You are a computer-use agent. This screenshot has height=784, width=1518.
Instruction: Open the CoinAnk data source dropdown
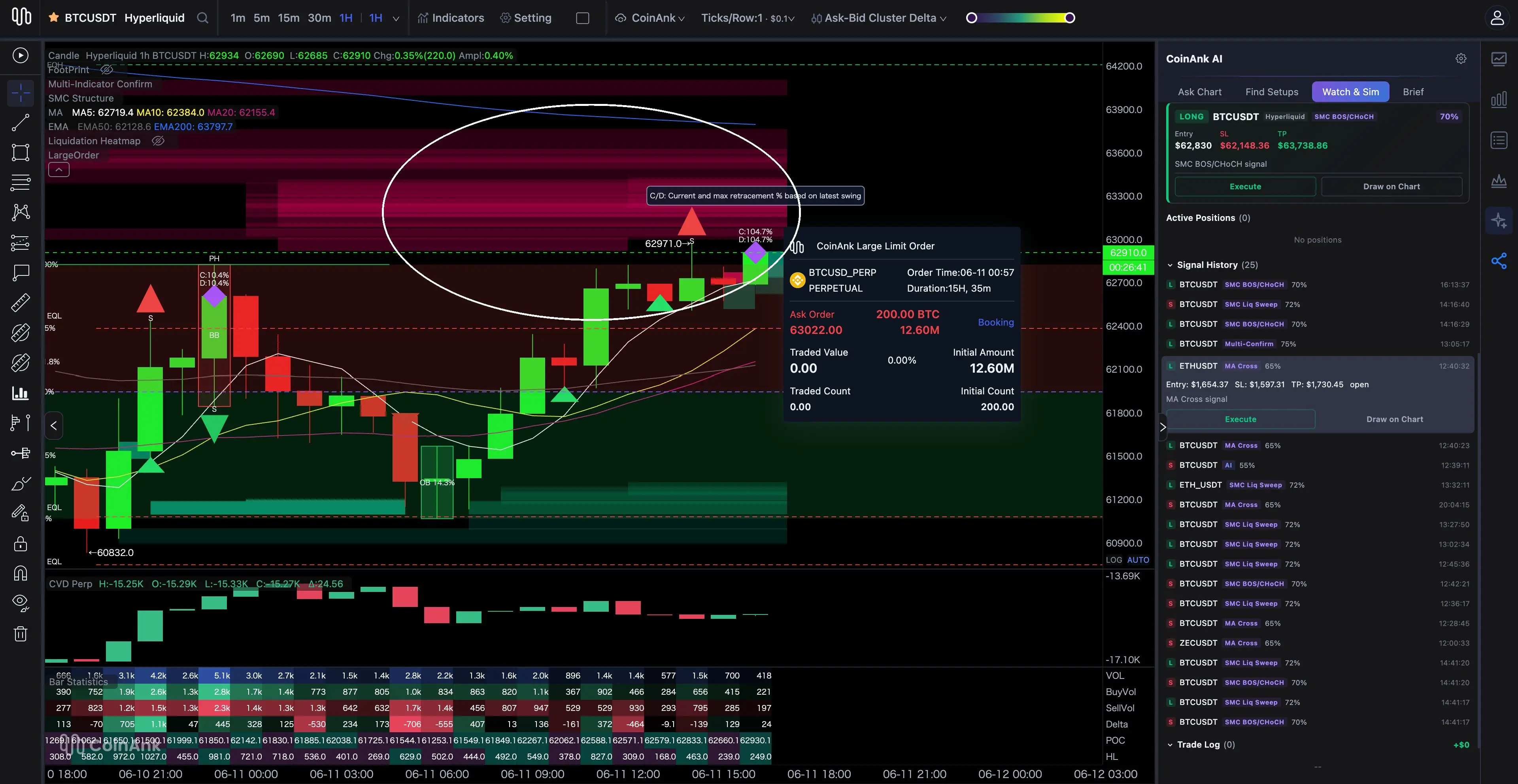click(x=650, y=18)
